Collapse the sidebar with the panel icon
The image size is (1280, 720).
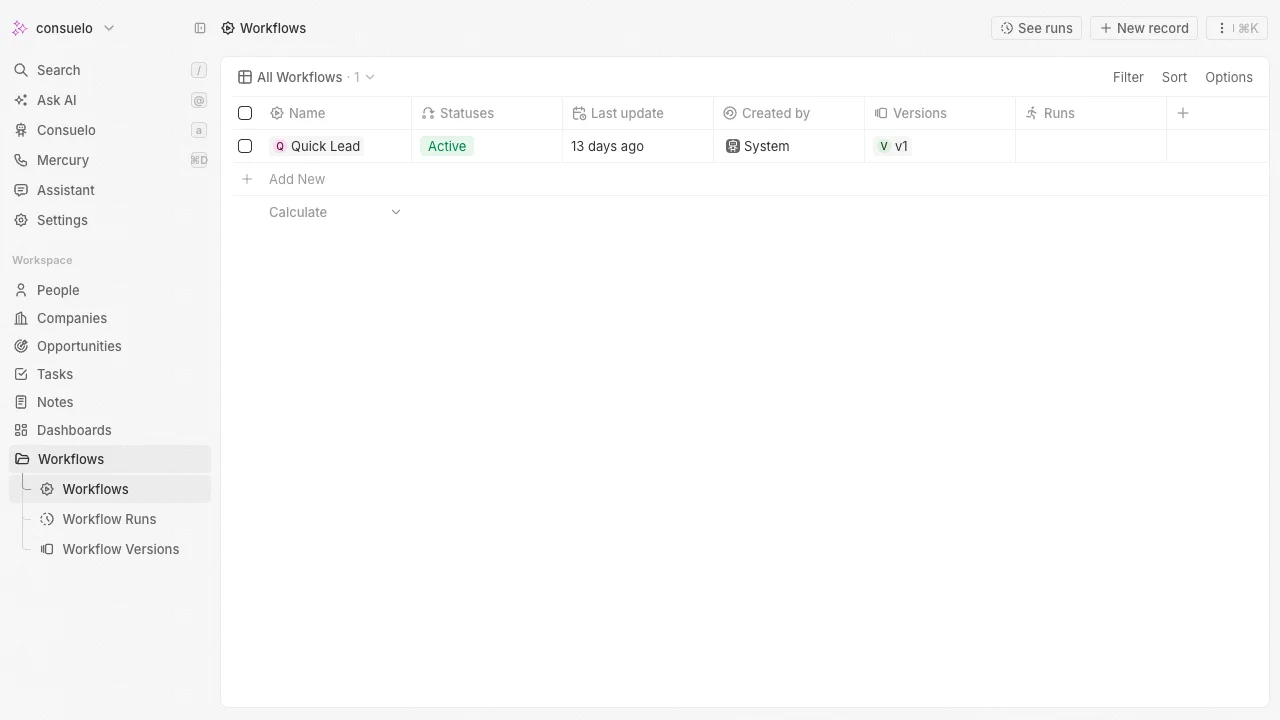tap(199, 28)
